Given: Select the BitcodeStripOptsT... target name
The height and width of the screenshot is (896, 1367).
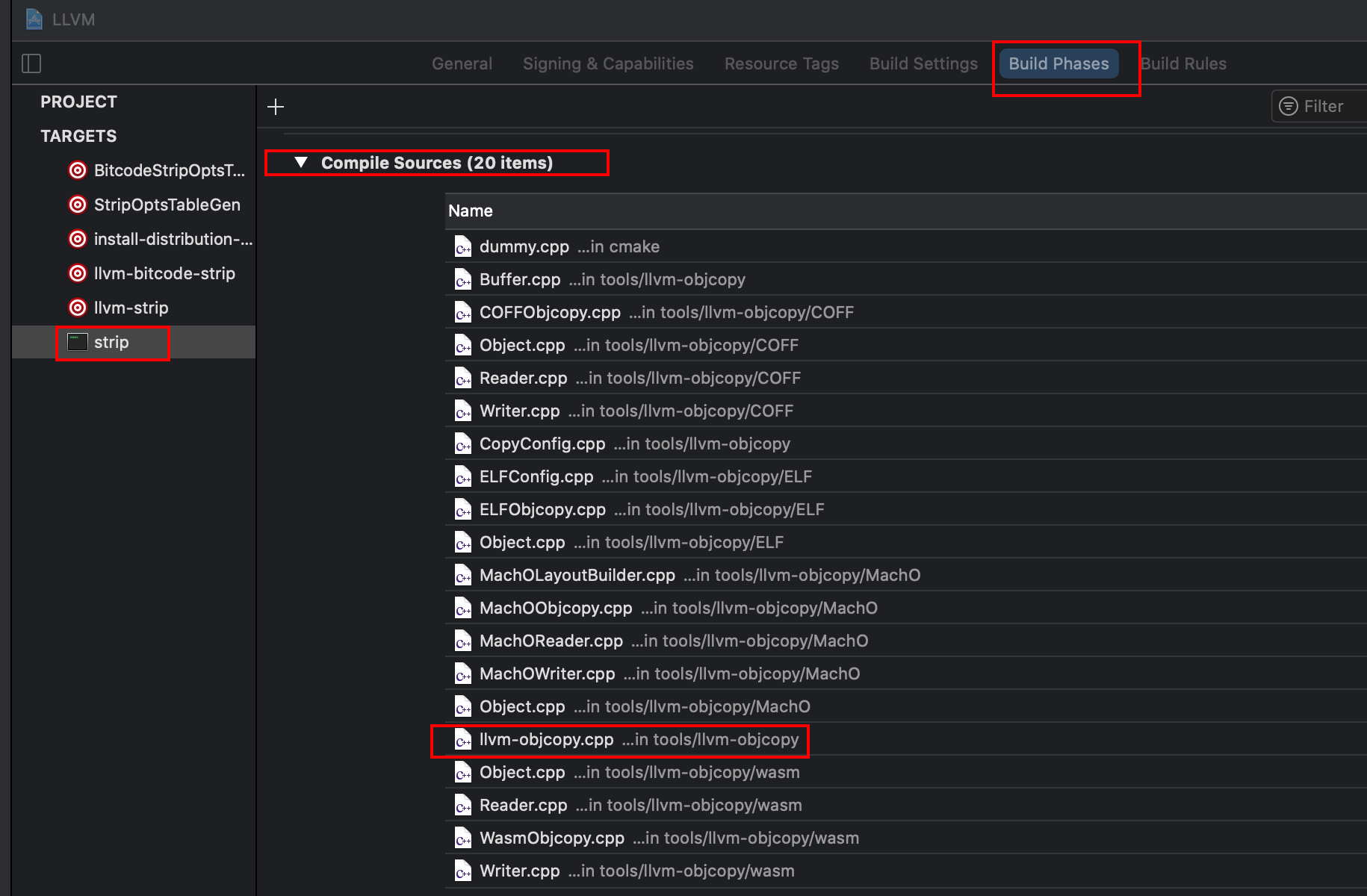Looking at the screenshot, I should coord(169,170).
